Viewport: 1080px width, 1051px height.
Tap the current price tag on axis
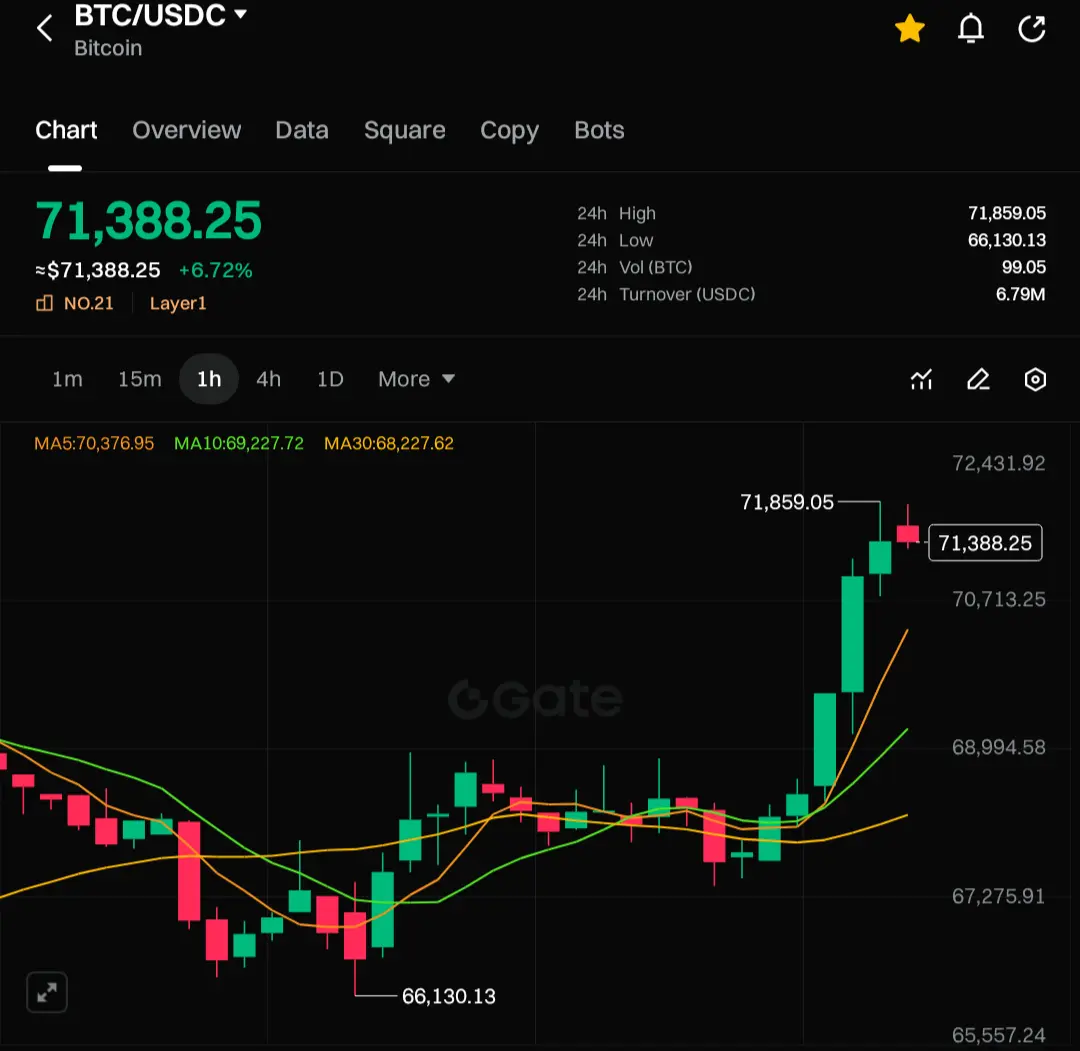click(985, 543)
